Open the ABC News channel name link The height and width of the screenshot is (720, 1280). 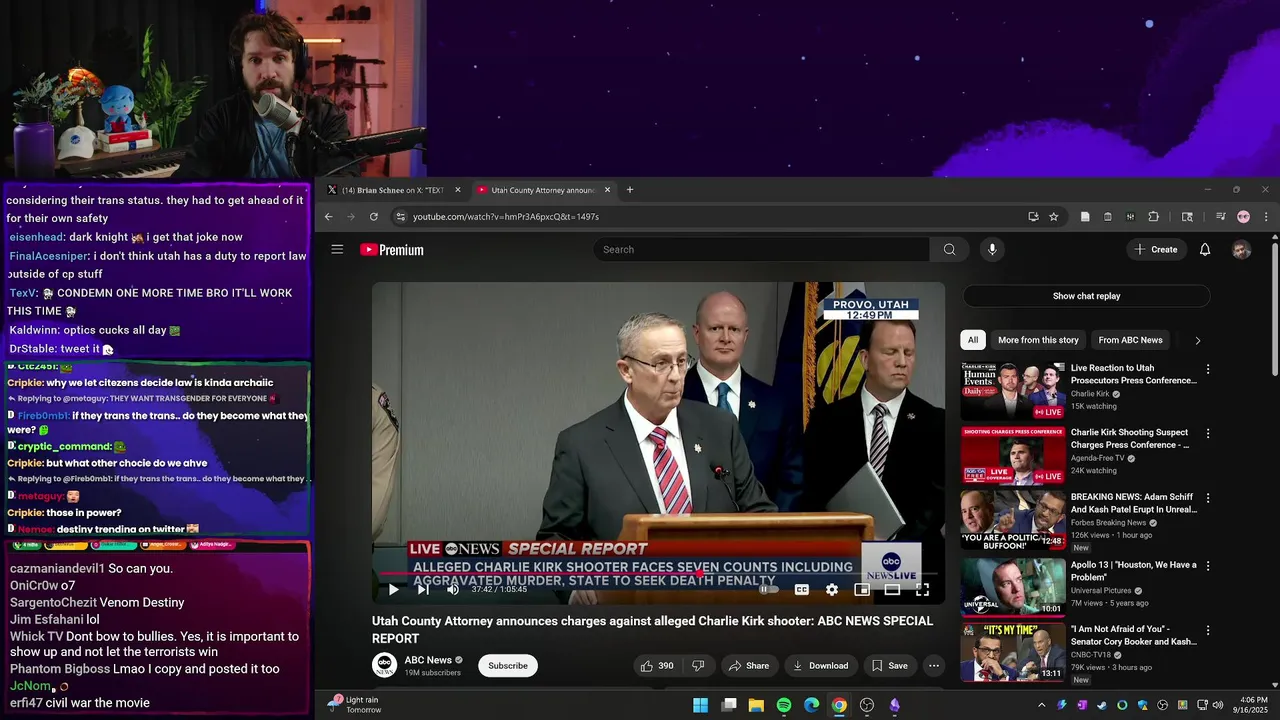428,660
